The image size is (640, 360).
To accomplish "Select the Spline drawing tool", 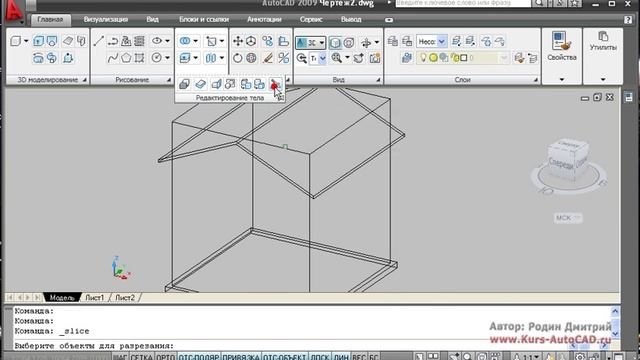I will click(113, 58).
